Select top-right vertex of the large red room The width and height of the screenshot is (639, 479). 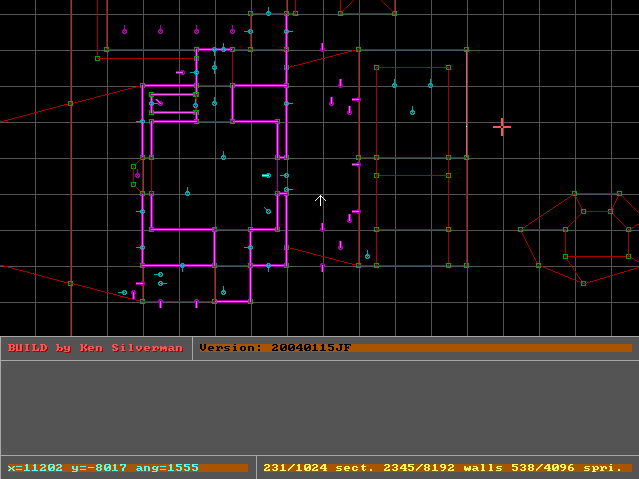coord(466,49)
